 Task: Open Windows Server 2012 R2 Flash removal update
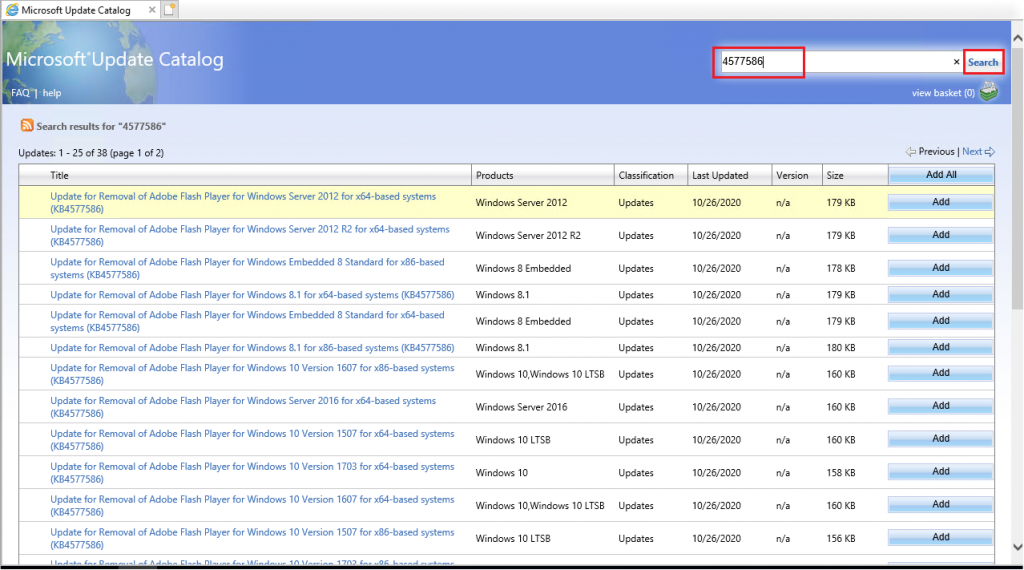250,235
